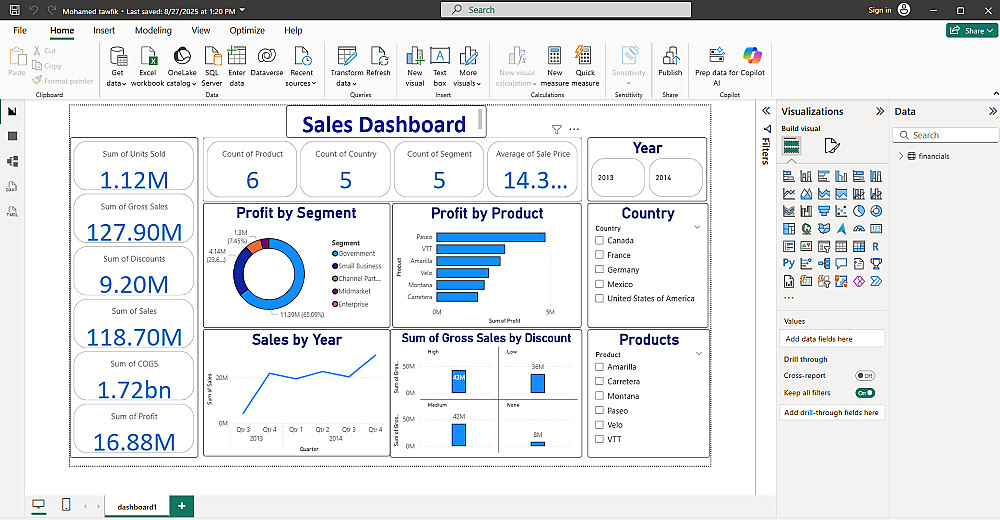Select the R script visual icon
Viewport: 1000px width, 520px height.
(x=876, y=246)
